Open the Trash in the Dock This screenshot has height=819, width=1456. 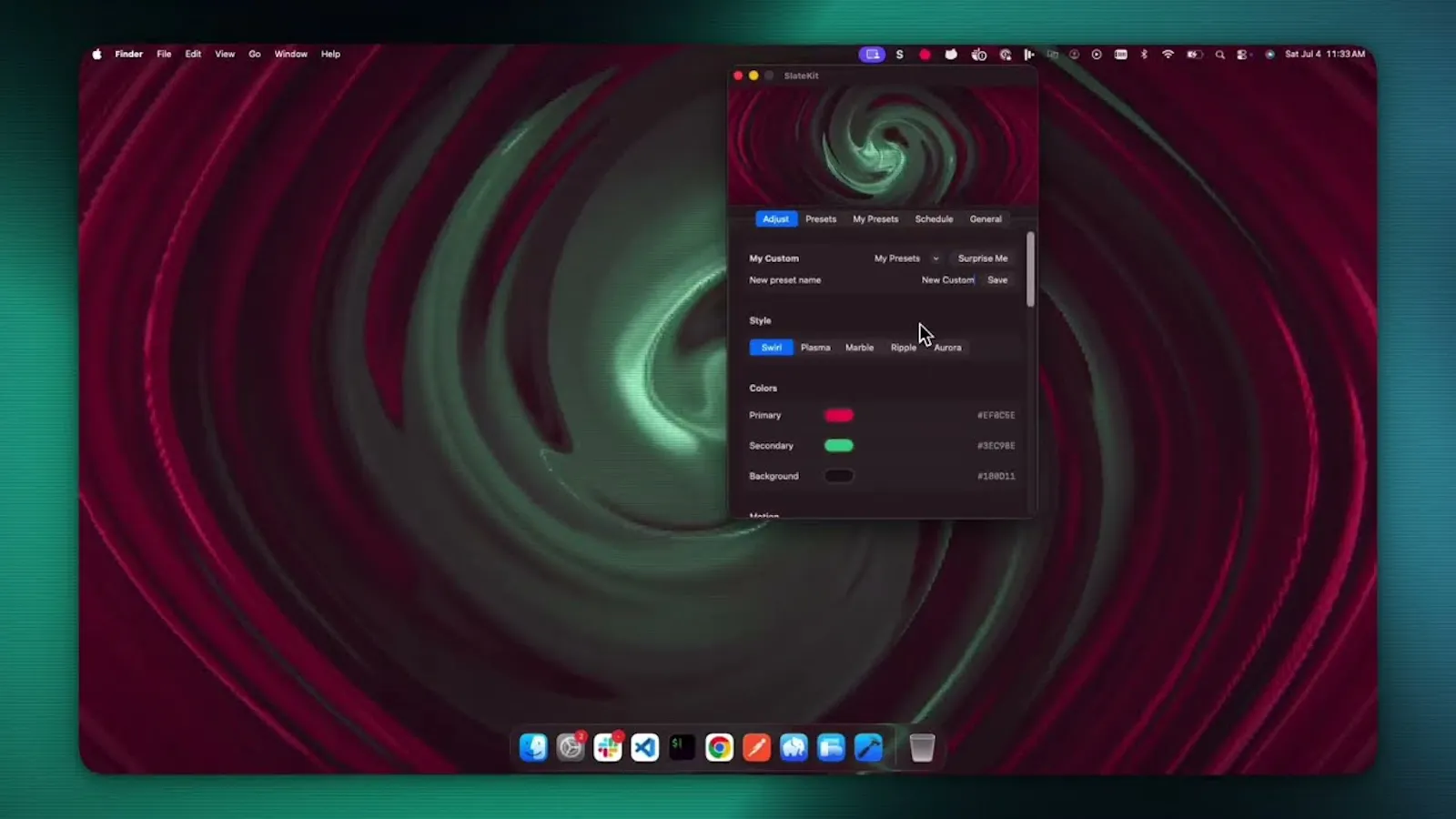coord(922,748)
